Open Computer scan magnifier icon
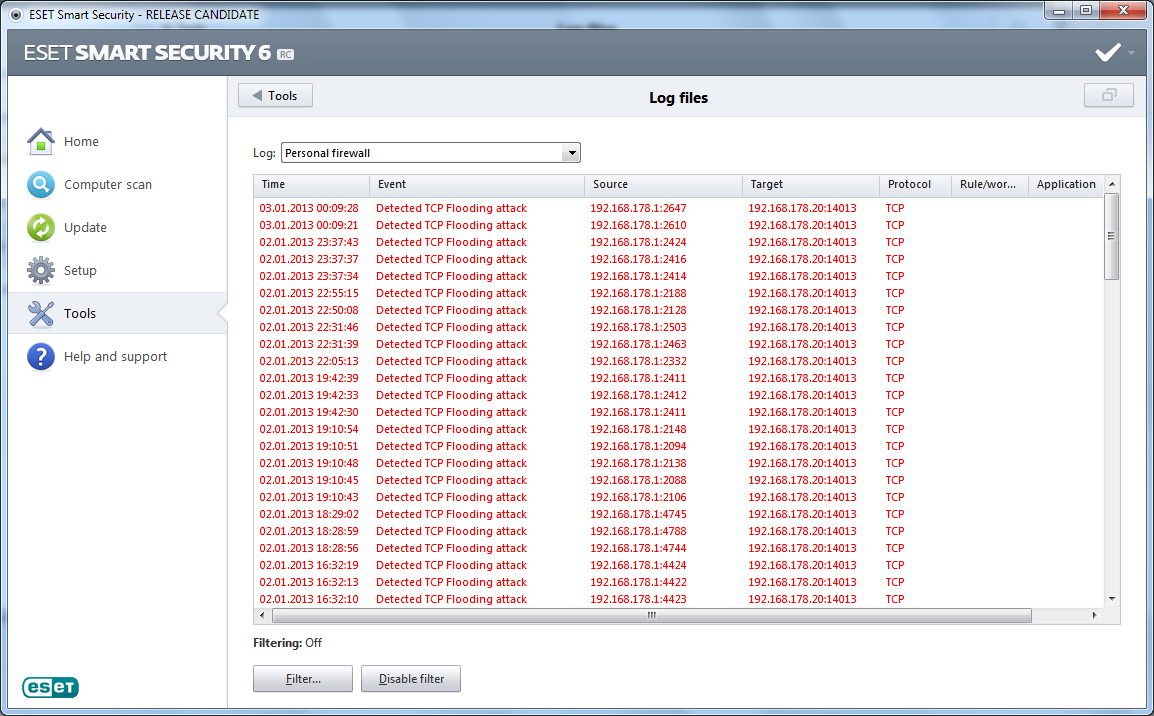Viewport: 1154px width, 716px height. (x=40, y=185)
